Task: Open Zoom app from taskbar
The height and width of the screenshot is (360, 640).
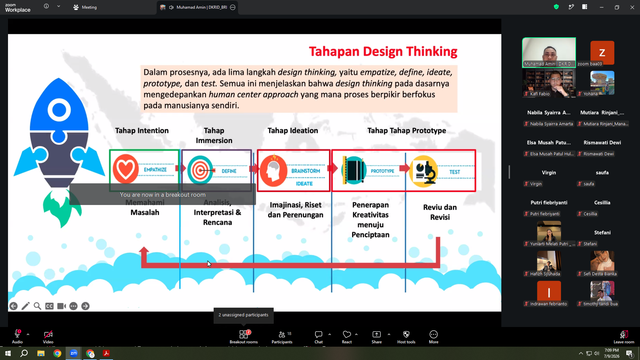Action: (74, 353)
